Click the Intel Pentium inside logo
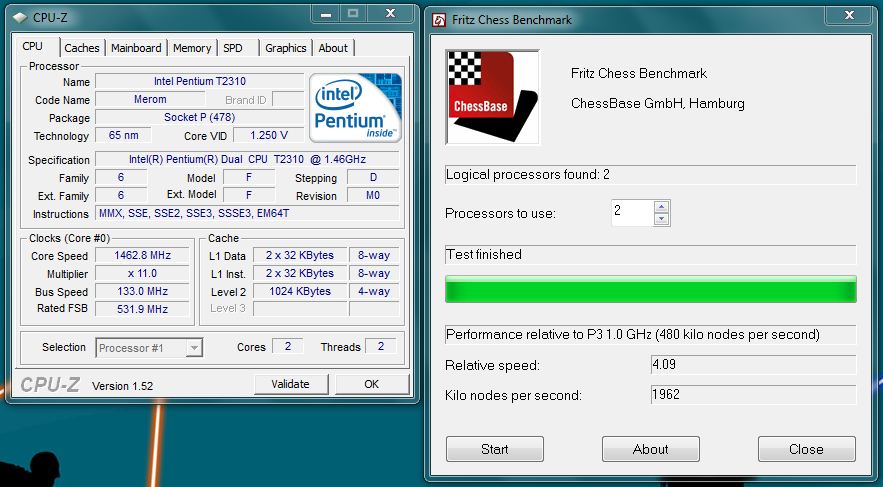 click(355, 108)
